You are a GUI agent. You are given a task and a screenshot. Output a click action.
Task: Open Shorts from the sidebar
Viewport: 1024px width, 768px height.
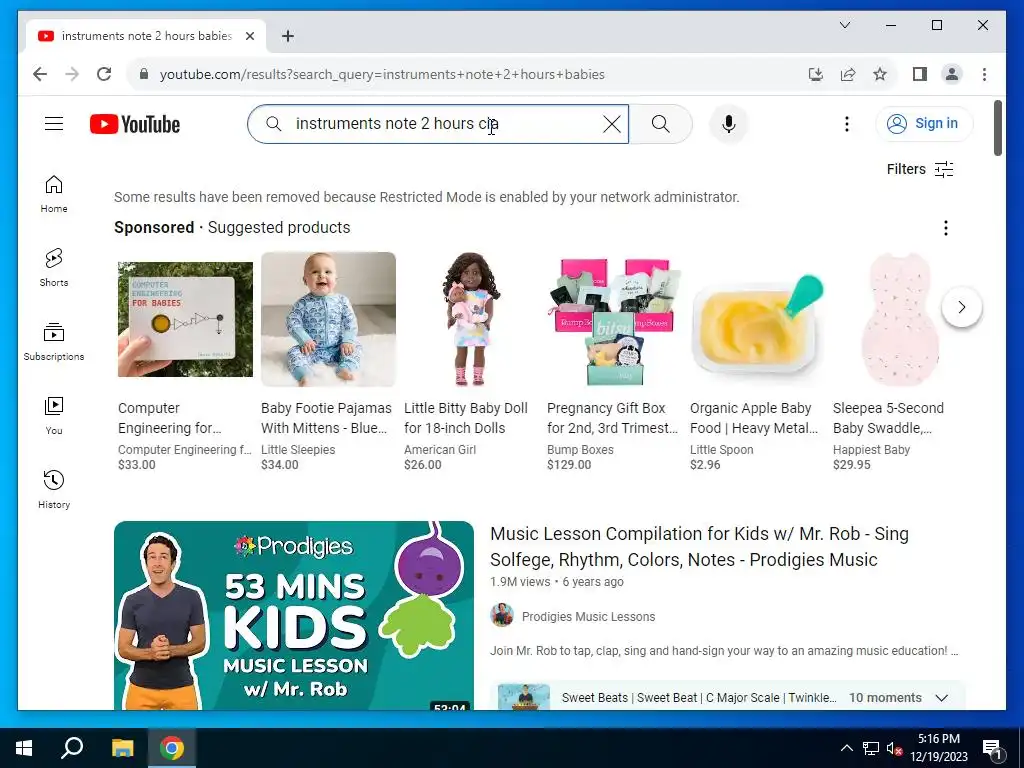click(x=54, y=268)
